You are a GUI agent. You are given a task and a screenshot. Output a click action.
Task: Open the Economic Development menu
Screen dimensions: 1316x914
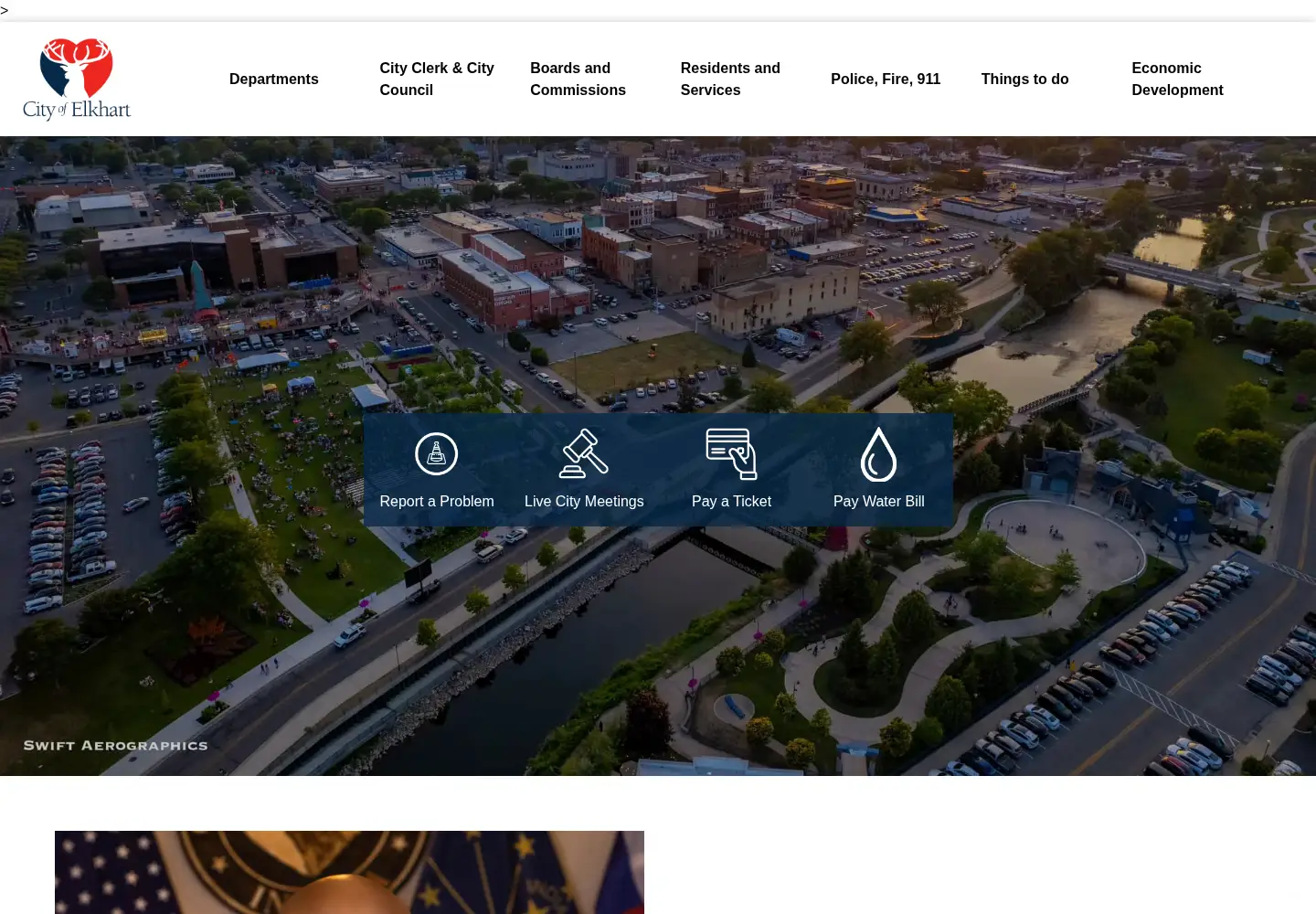click(1177, 79)
